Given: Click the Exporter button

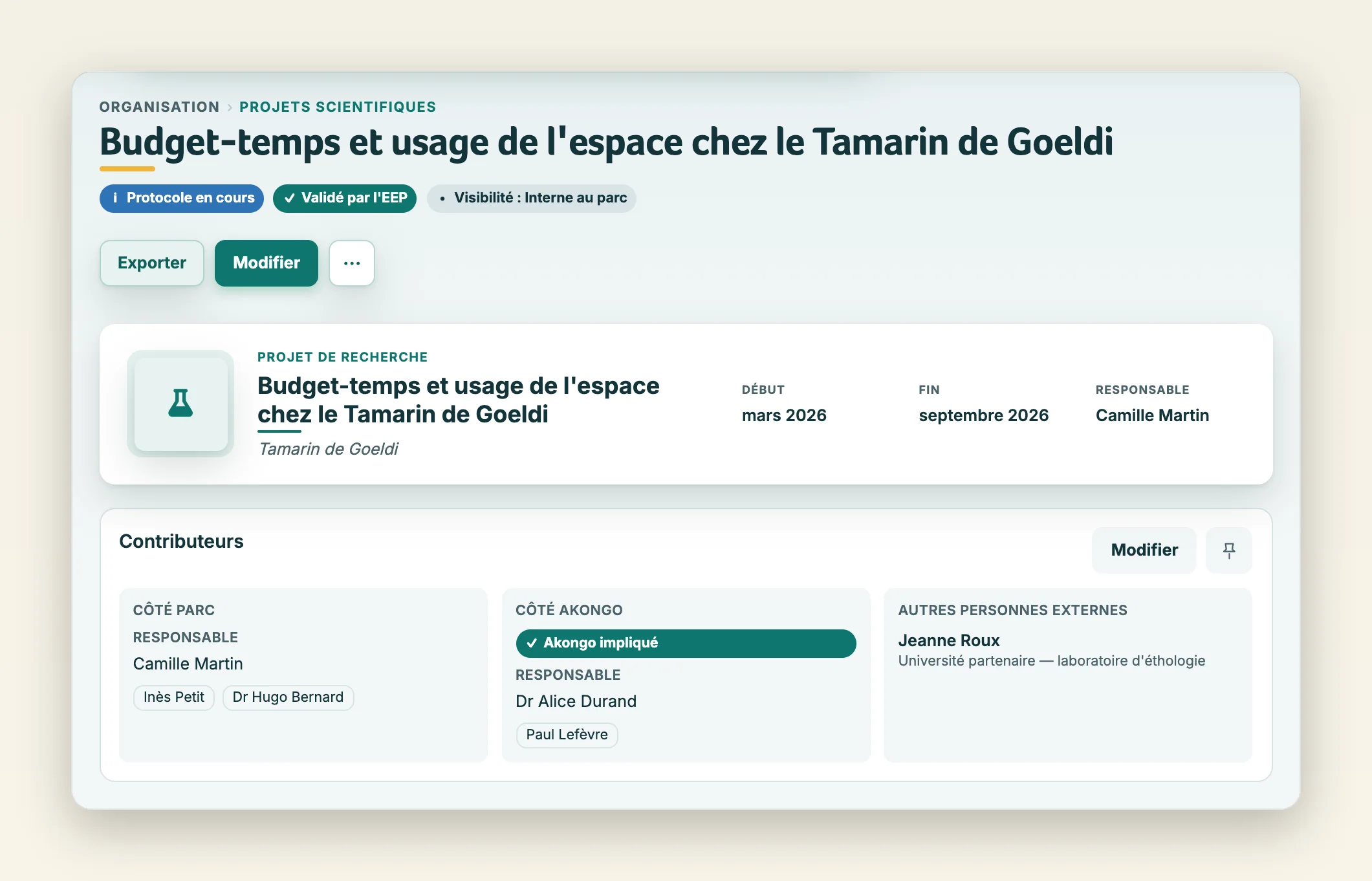Looking at the screenshot, I should click(152, 263).
